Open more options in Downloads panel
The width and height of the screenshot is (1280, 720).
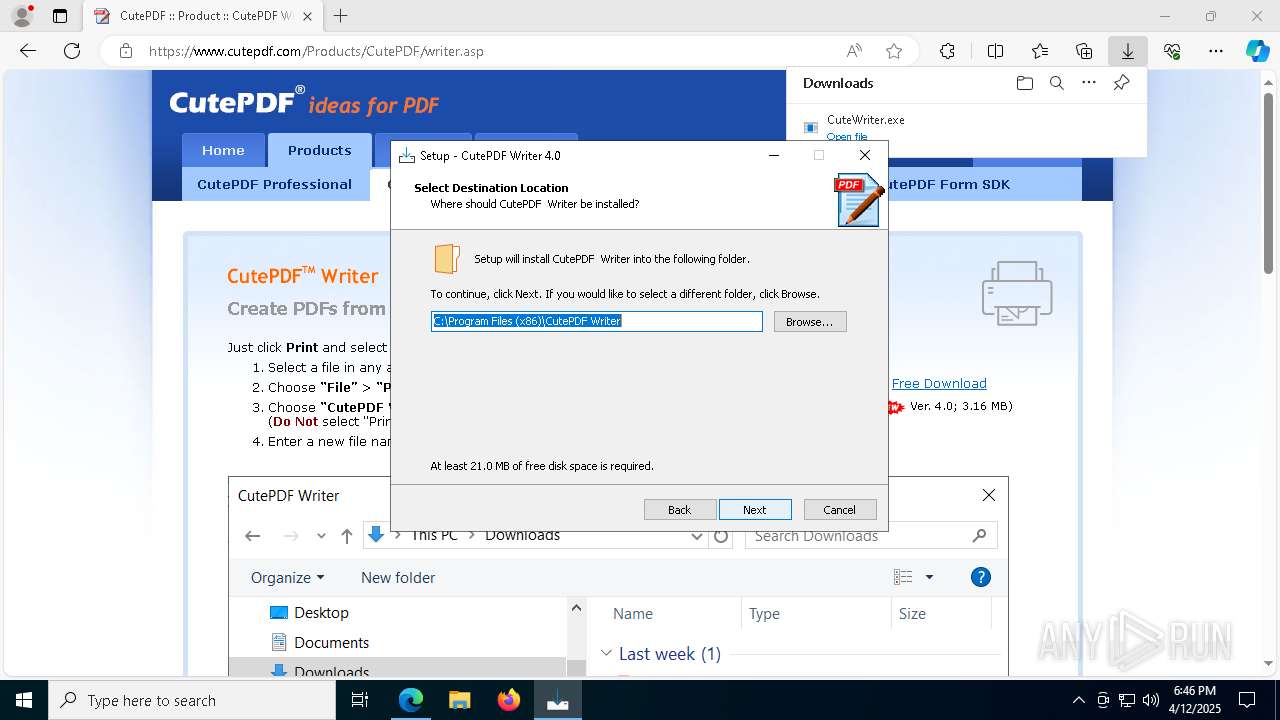click(1089, 83)
